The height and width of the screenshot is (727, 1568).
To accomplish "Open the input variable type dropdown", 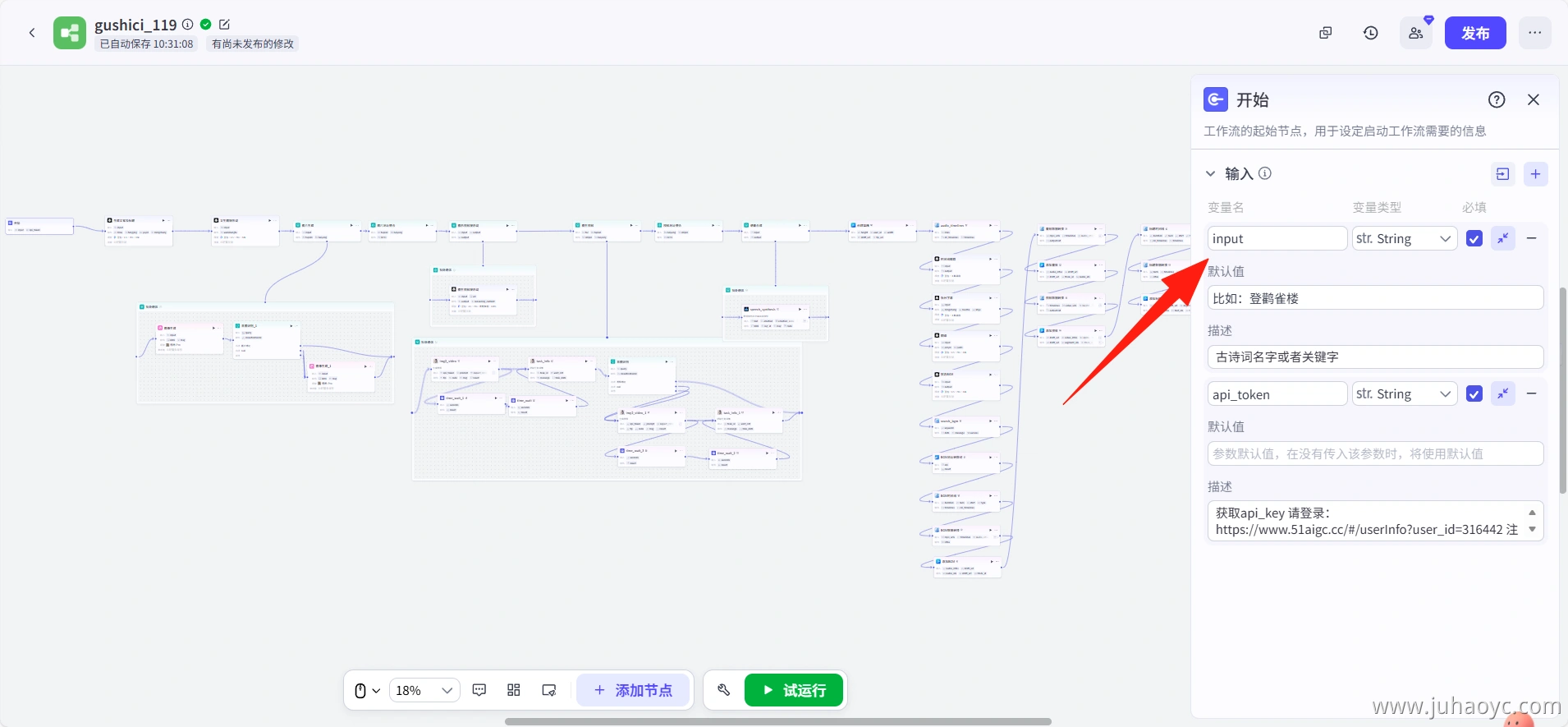I will [1405, 239].
